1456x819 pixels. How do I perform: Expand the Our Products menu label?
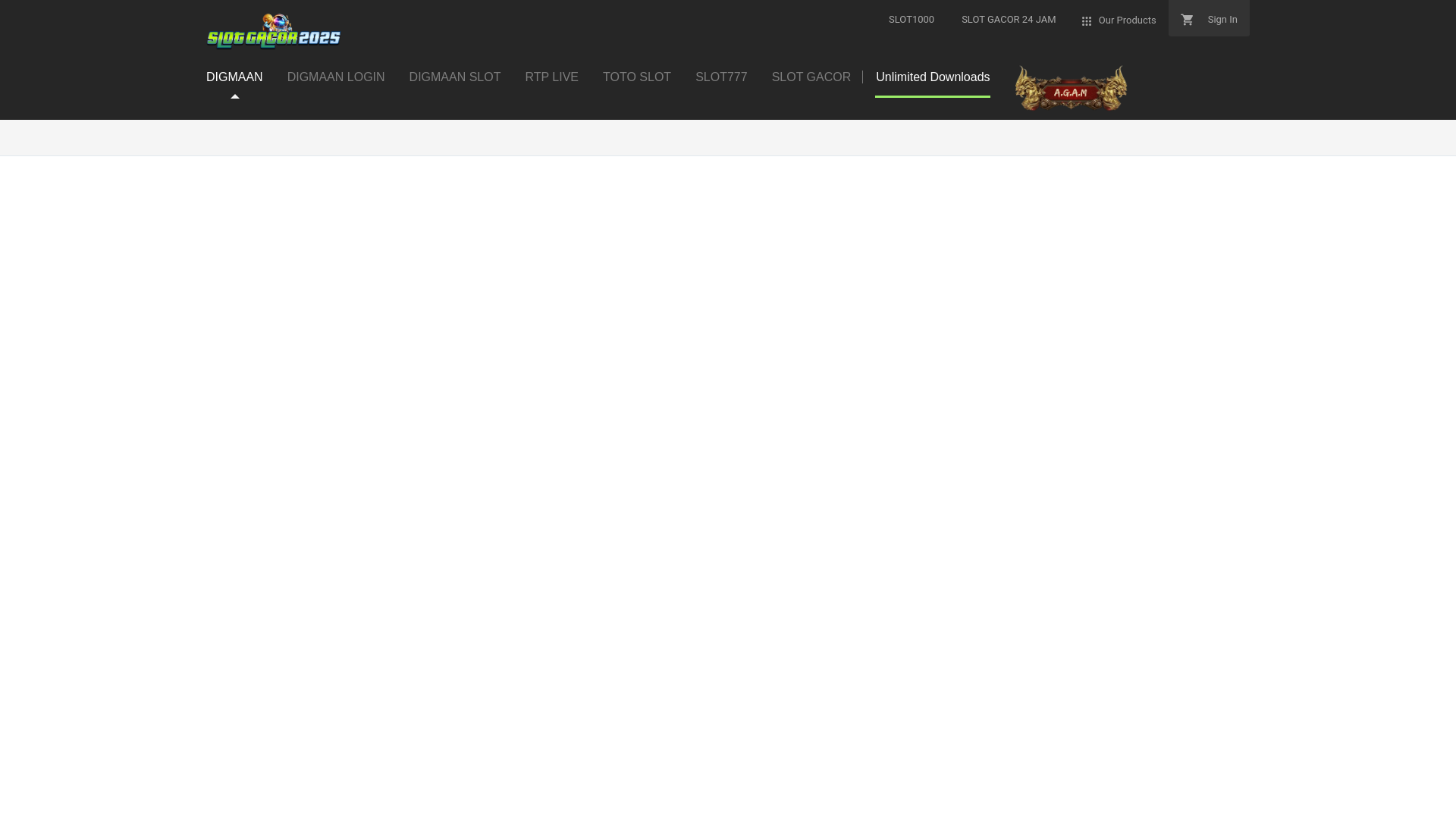point(1127,20)
